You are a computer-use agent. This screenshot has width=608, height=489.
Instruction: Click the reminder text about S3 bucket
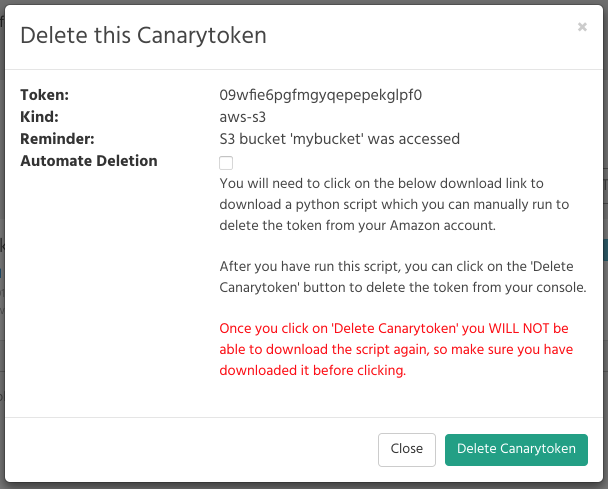click(340, 139)
